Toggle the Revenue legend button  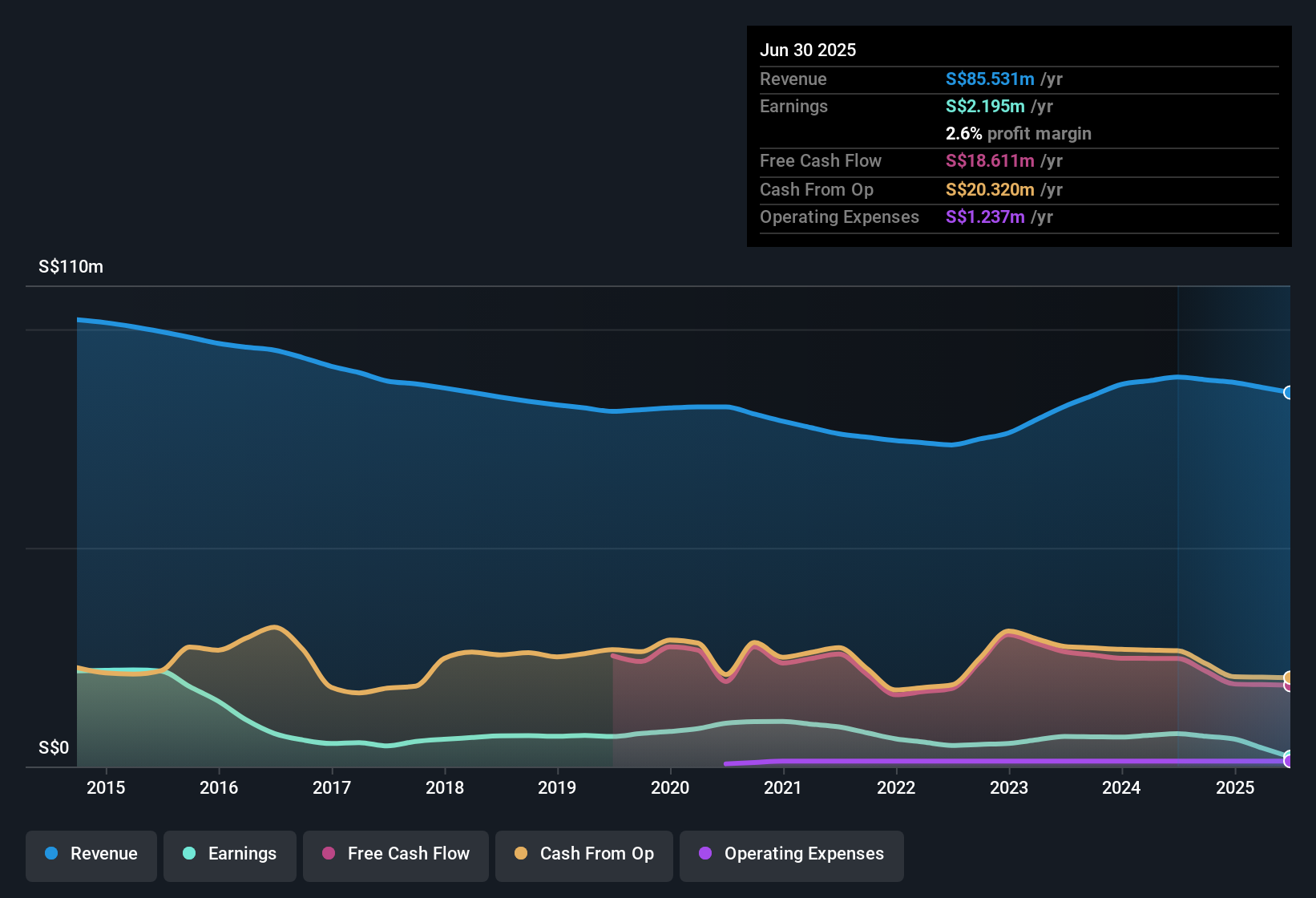[x=91, y=854]
